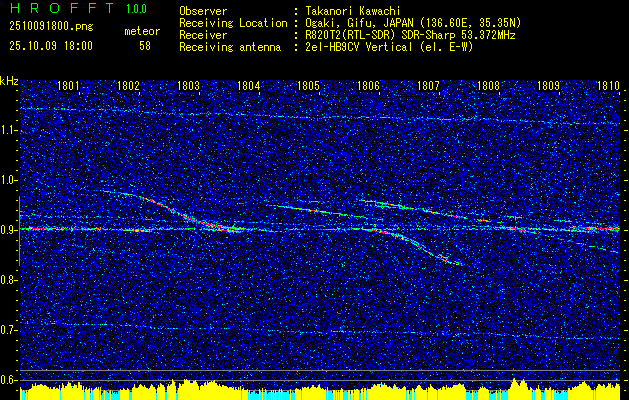Click the 1806 time marker
This screenshot has width=629, height=400.
point(368,86)
